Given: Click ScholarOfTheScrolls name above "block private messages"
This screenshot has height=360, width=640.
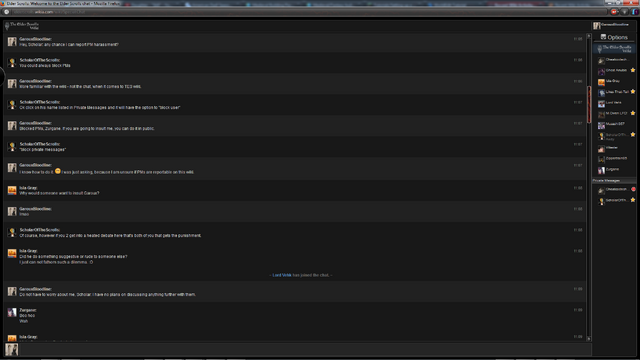Looking at the screenshot, I should (40, 144).
